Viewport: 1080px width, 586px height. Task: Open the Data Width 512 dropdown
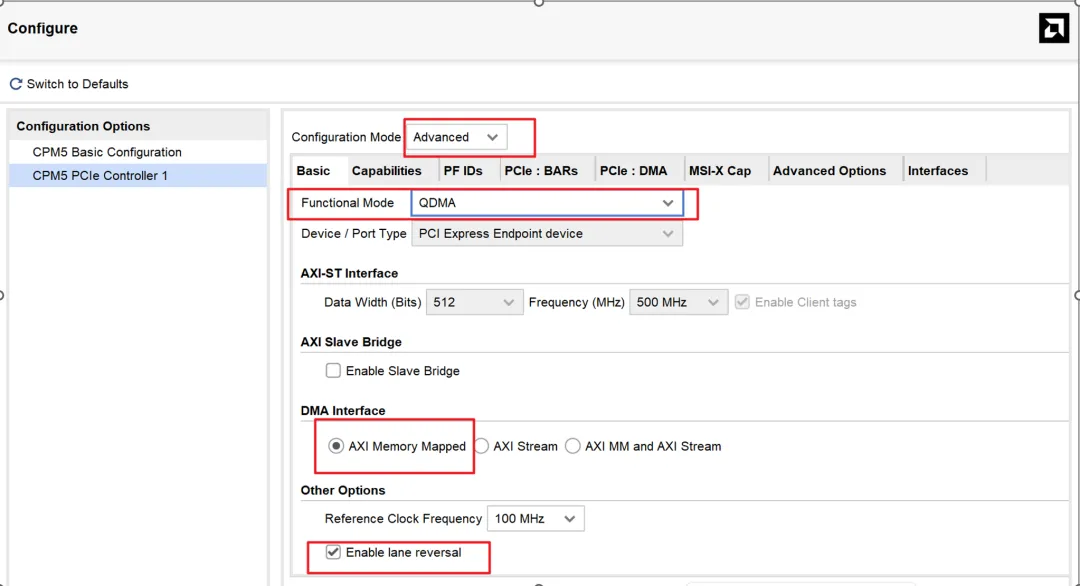click(475, 302)
